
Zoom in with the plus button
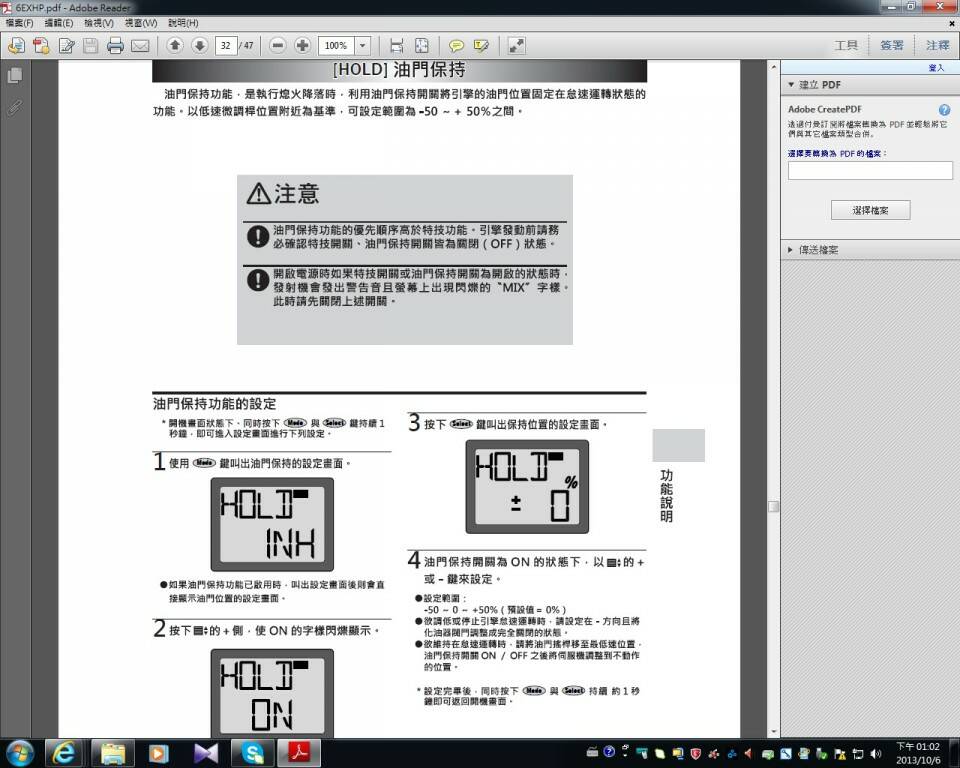302,45
